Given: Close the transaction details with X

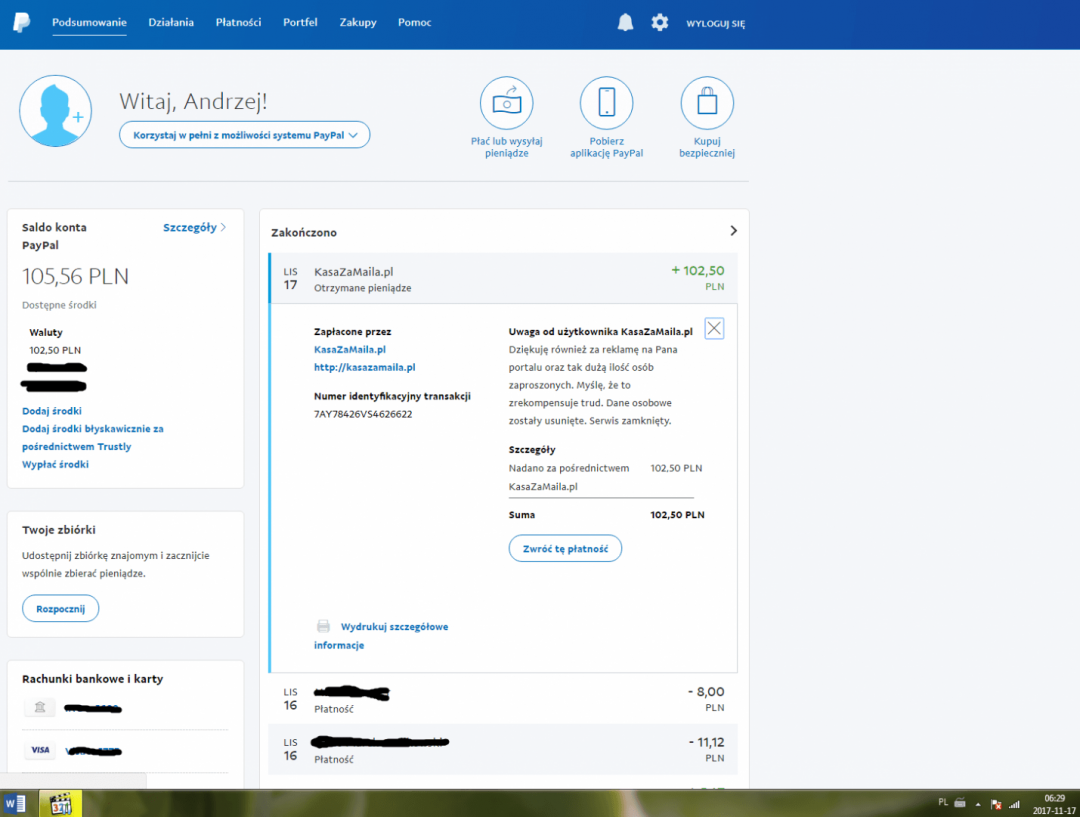Looking at the screenshot, I should pos(714,329).
